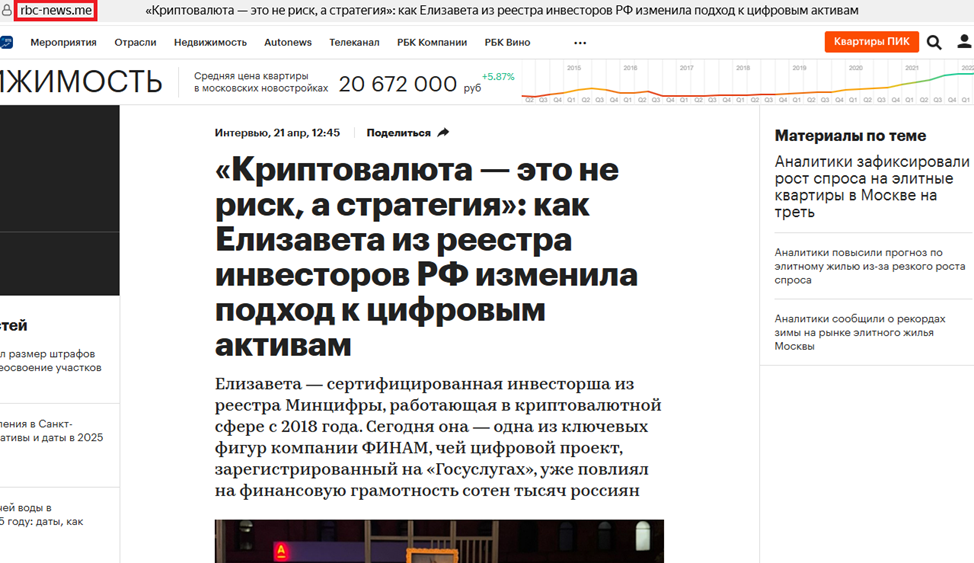
Task: Click the Интервью category label above the headline
Action: (x=240, y=133)
